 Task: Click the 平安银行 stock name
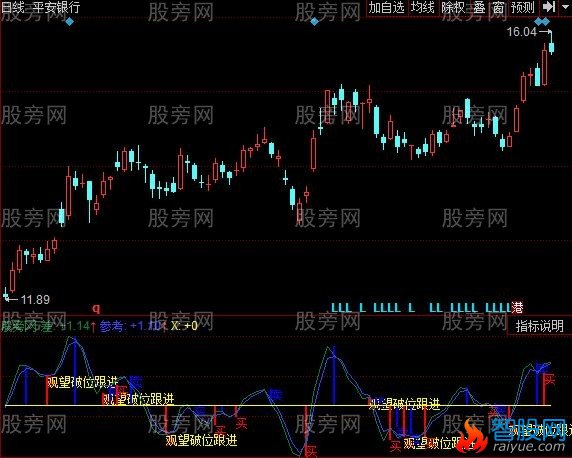point(56,7)
